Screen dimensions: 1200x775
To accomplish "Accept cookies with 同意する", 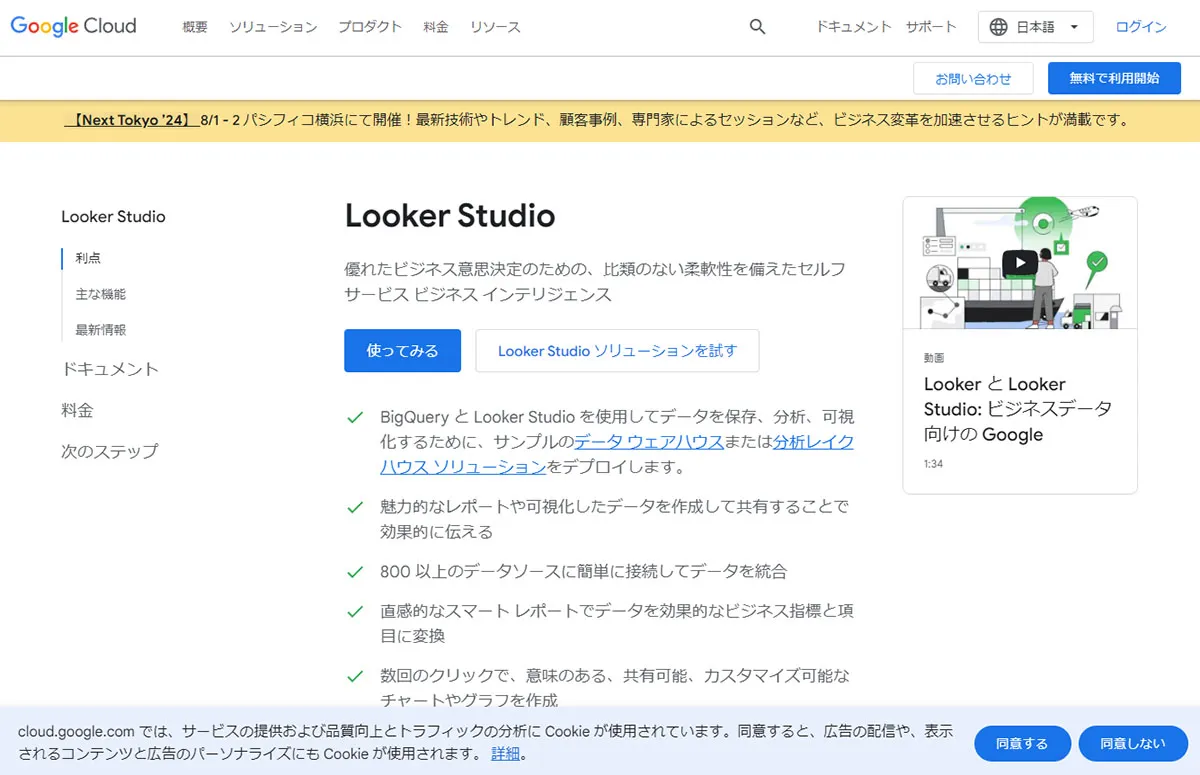I will pyautogui.click(x=1022, y=743).
